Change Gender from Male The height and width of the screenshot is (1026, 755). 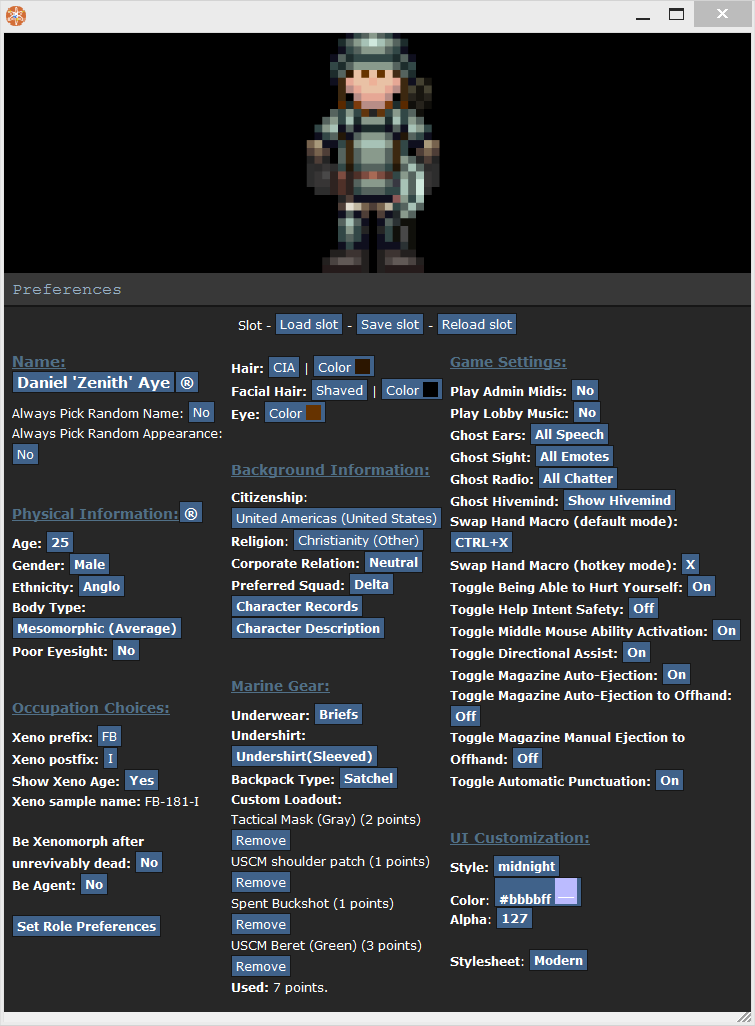(x=90, y=565)
